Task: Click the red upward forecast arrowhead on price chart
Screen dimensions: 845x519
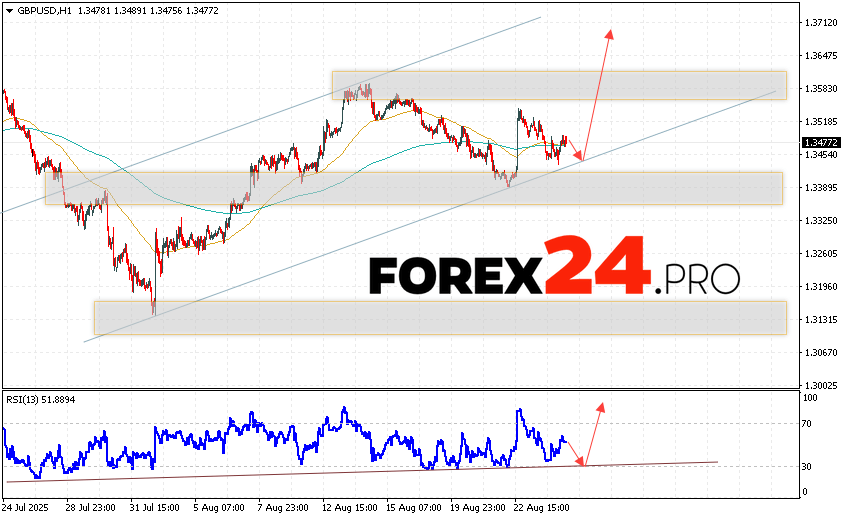Action: (608, 34)
